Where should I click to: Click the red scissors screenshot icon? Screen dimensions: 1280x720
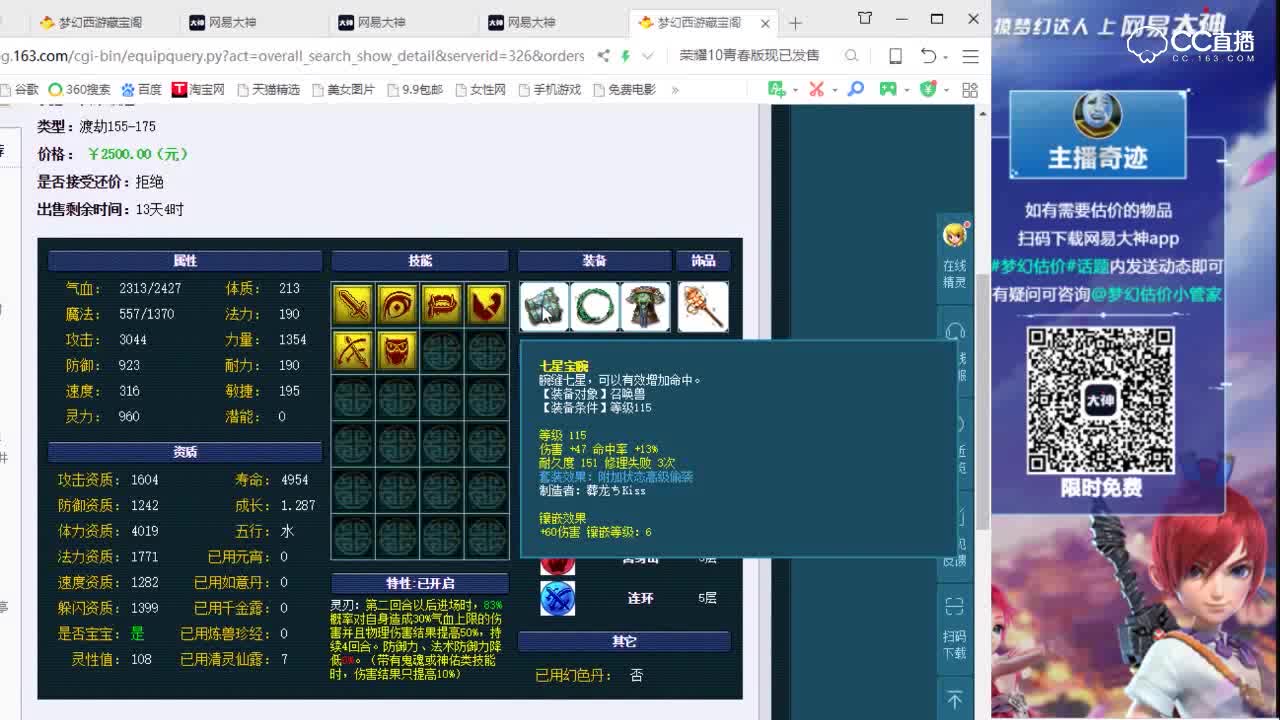817,89
